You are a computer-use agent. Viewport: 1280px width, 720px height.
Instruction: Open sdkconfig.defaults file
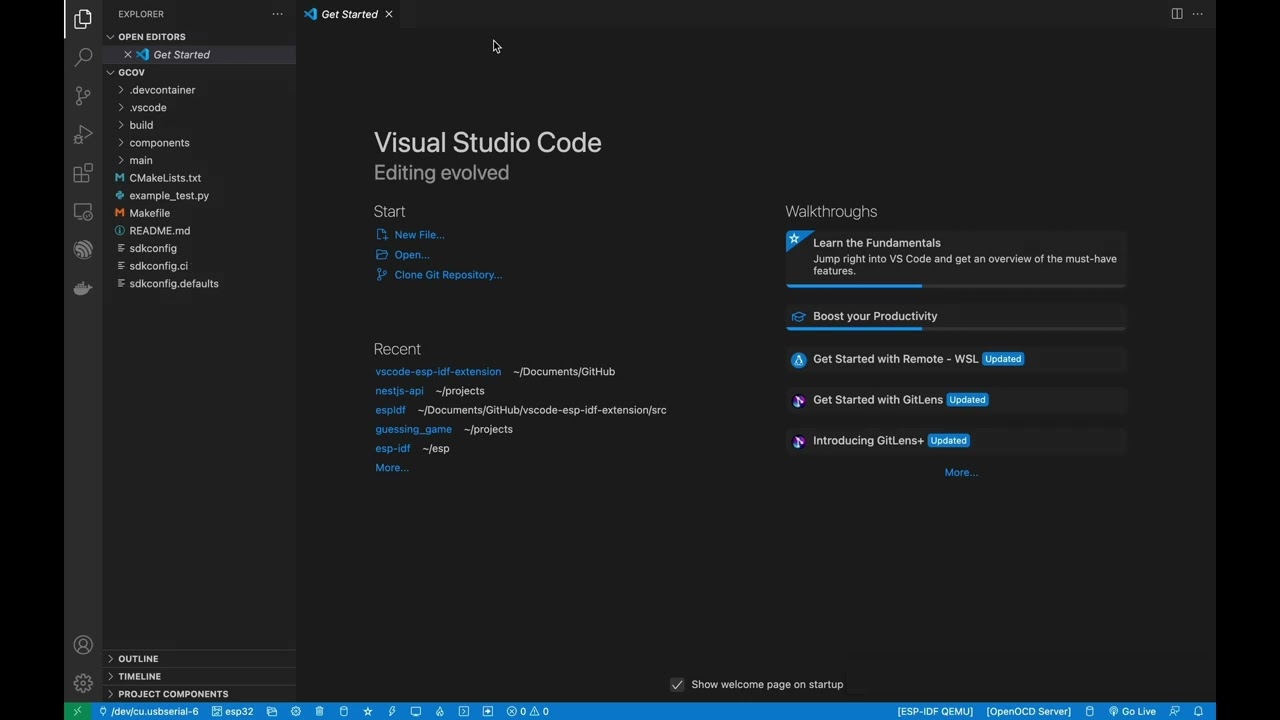point(199,283)
